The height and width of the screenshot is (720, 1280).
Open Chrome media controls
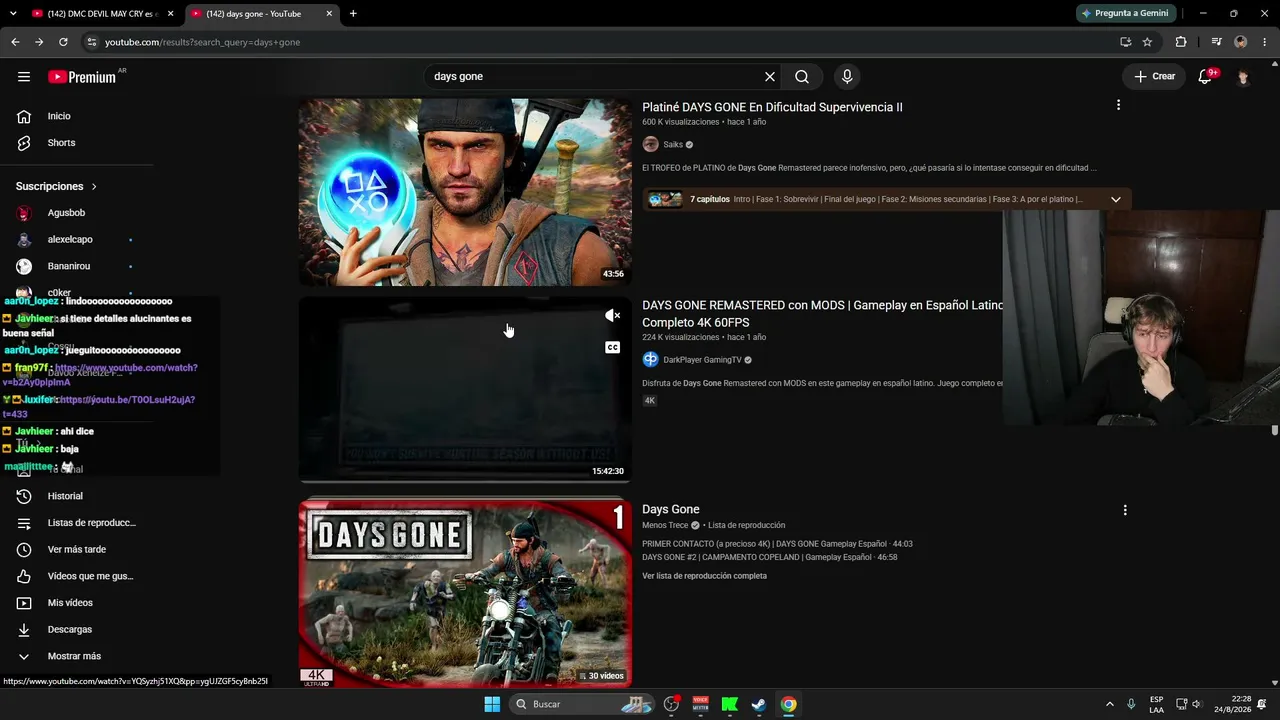(x=1216, y=42)
